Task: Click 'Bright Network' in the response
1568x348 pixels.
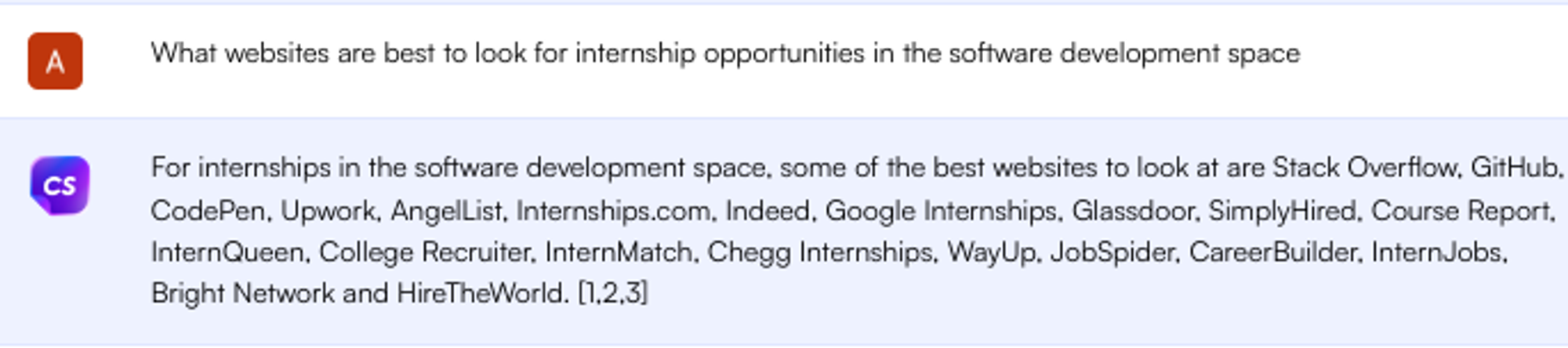Action: tap(243, 293)
